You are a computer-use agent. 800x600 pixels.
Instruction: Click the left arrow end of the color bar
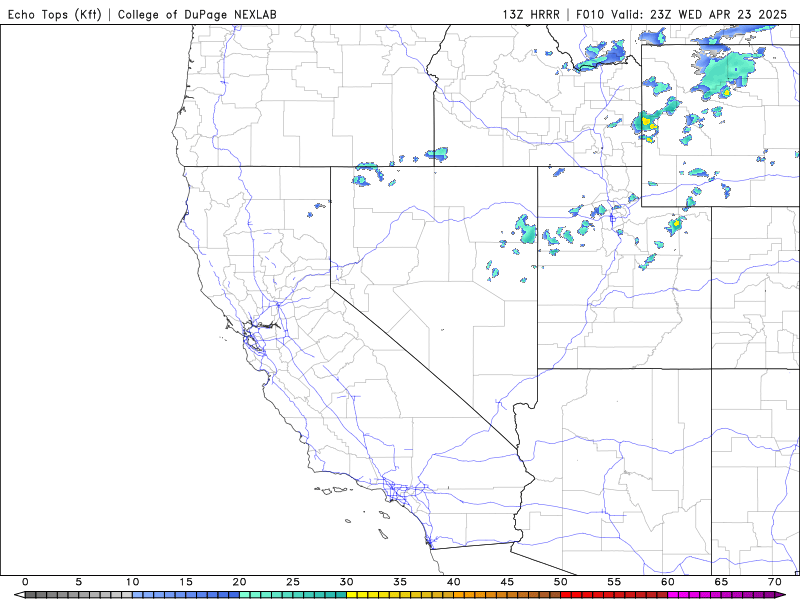click(x=19, y=595)
